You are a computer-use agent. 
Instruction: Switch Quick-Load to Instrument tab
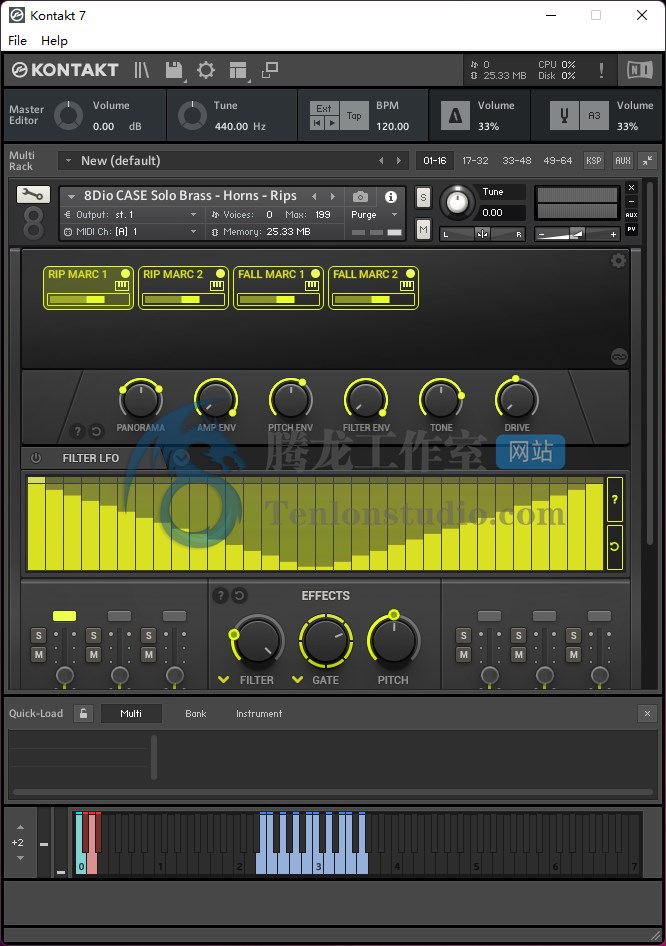click(x=259, y=713)
